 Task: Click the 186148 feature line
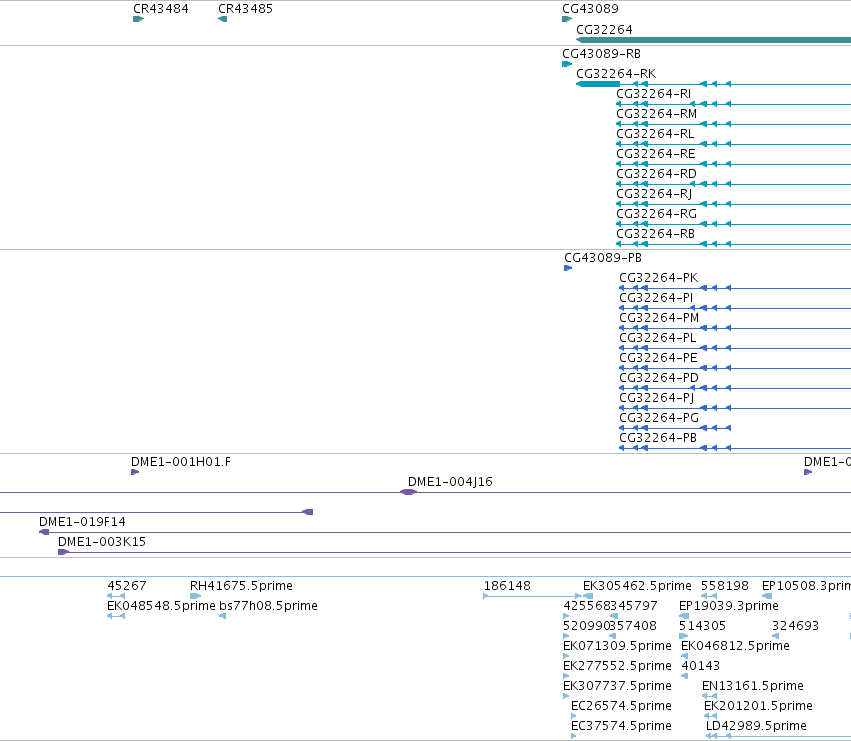532,596
